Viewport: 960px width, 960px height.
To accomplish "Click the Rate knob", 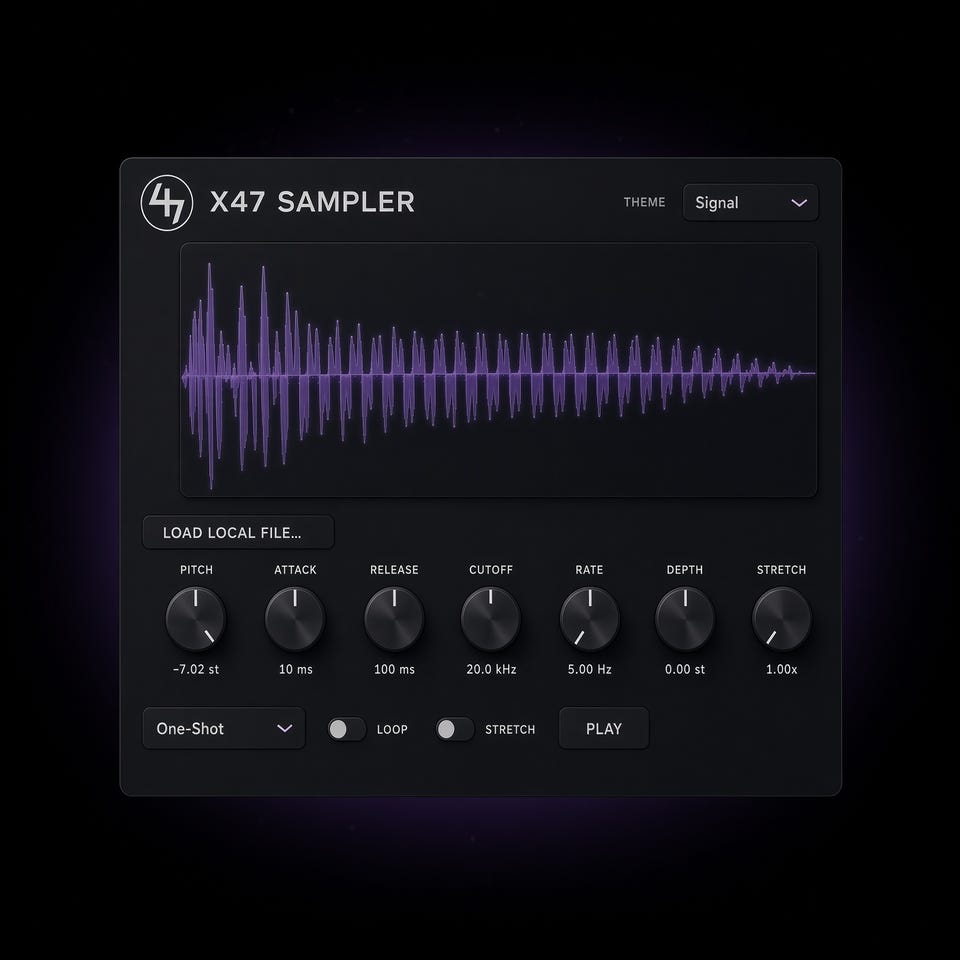I will [x=590, y=618].
